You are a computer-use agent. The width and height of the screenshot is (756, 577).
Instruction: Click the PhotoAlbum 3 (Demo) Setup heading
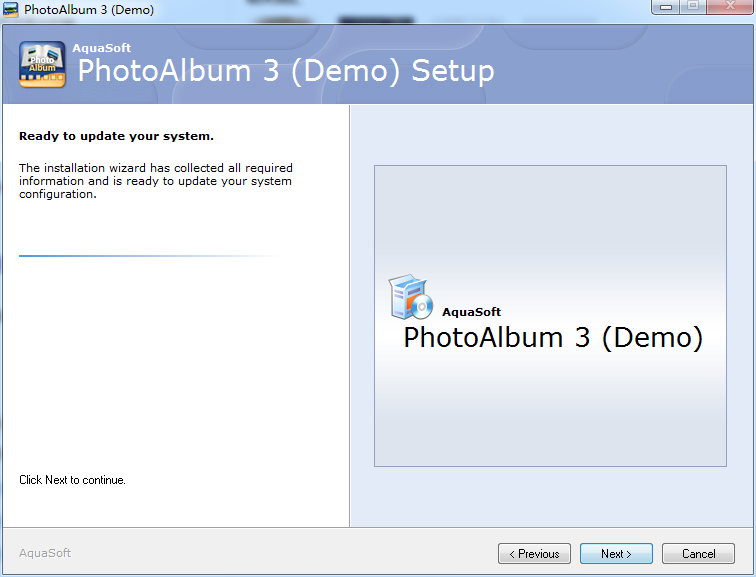click(x=286, y=71)
